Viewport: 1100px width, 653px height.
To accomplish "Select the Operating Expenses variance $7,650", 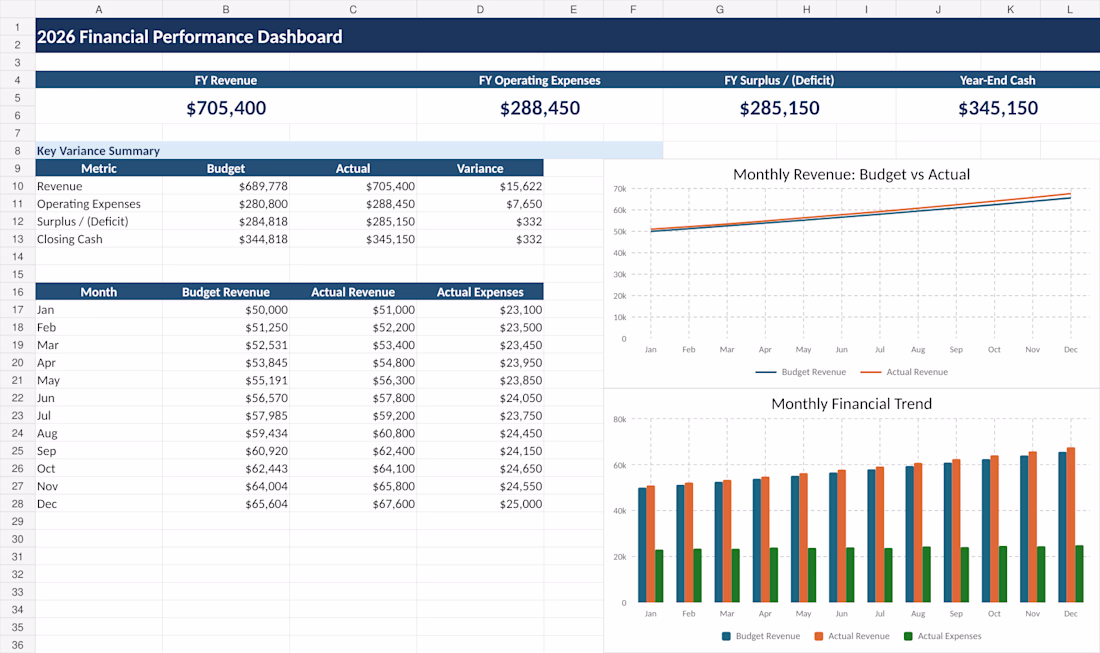I will (480, 203).
